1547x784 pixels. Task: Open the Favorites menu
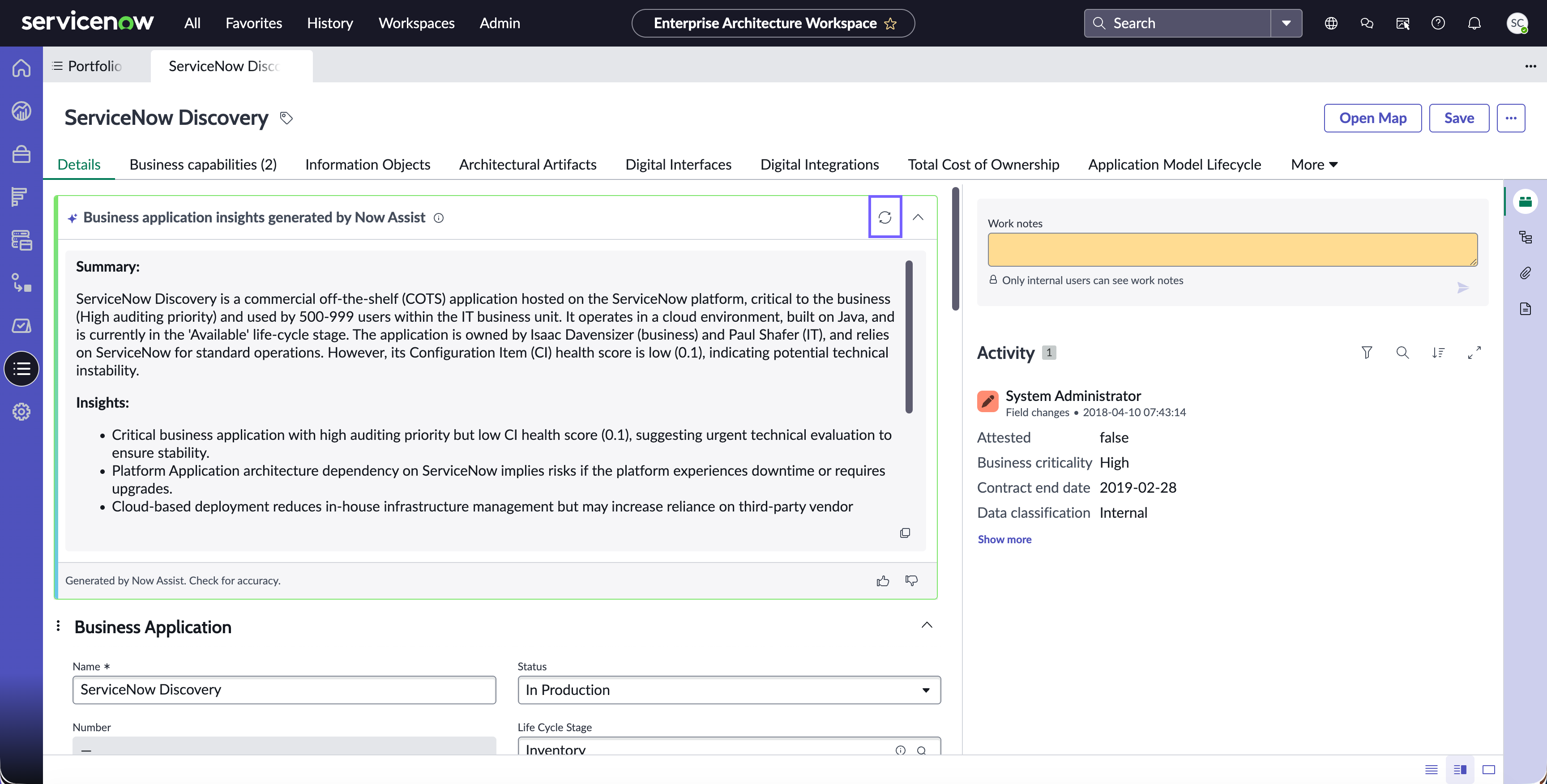click(254, 23)
